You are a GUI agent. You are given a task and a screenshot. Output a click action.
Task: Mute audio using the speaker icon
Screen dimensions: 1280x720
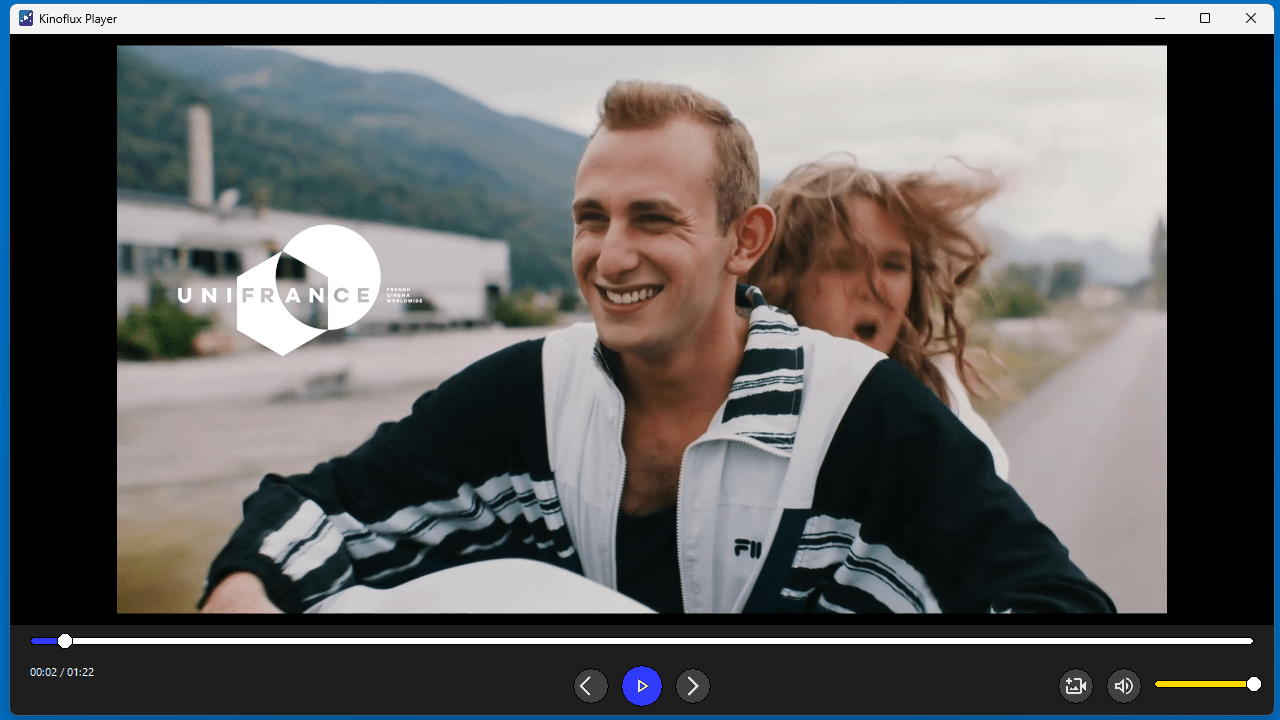pos(1124,686)
